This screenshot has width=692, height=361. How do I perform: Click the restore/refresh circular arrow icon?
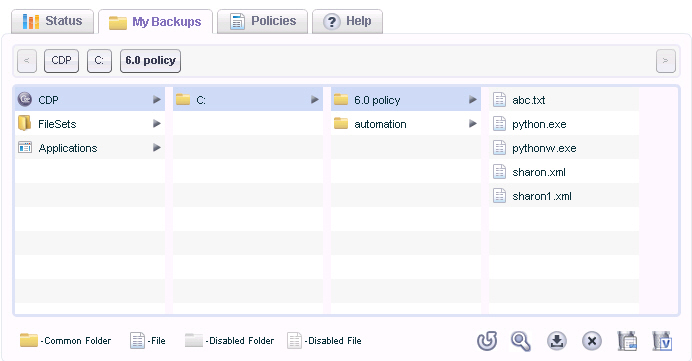tap(487, 341)
